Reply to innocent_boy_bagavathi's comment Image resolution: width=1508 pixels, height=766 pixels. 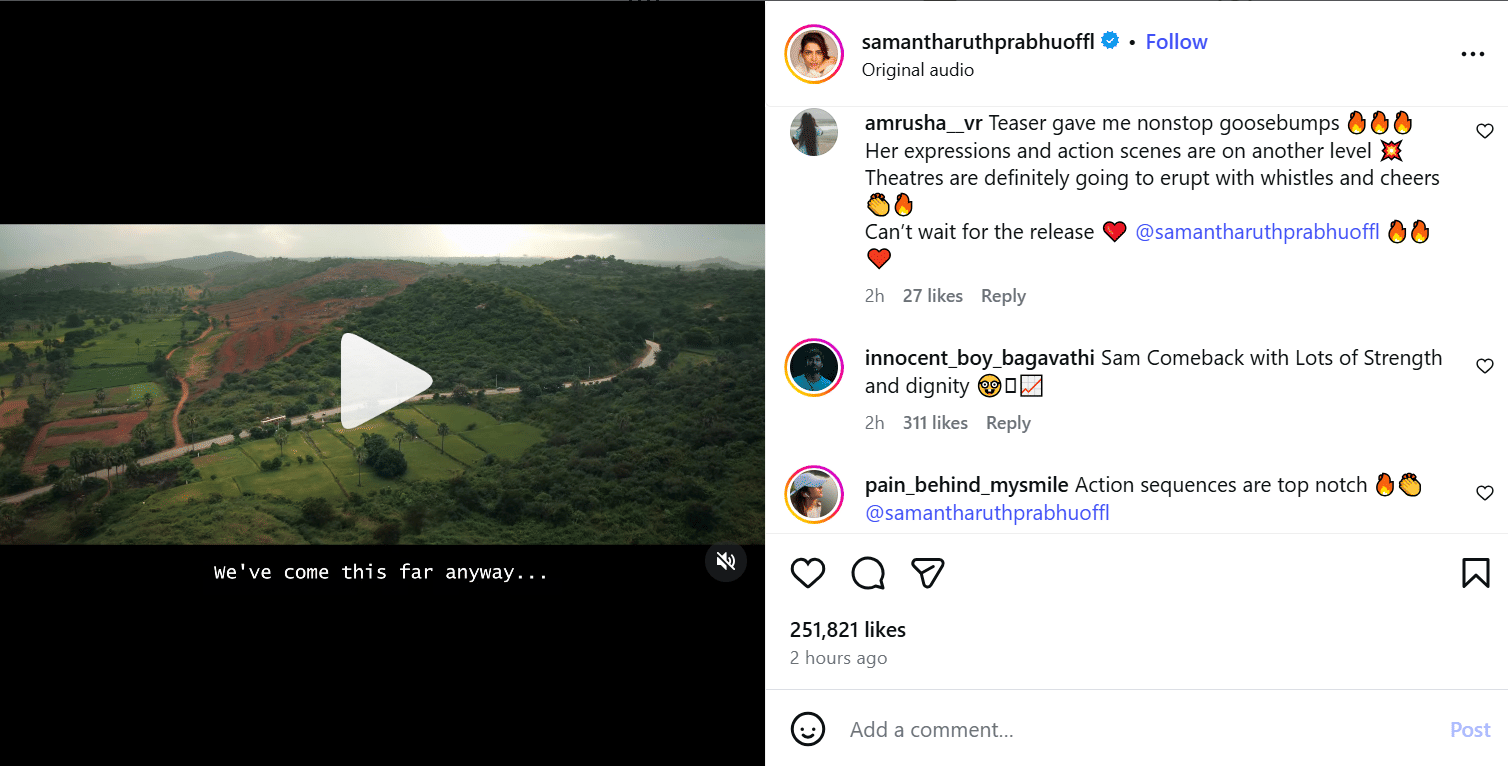pyautogui.click(x=1008, y=423)
